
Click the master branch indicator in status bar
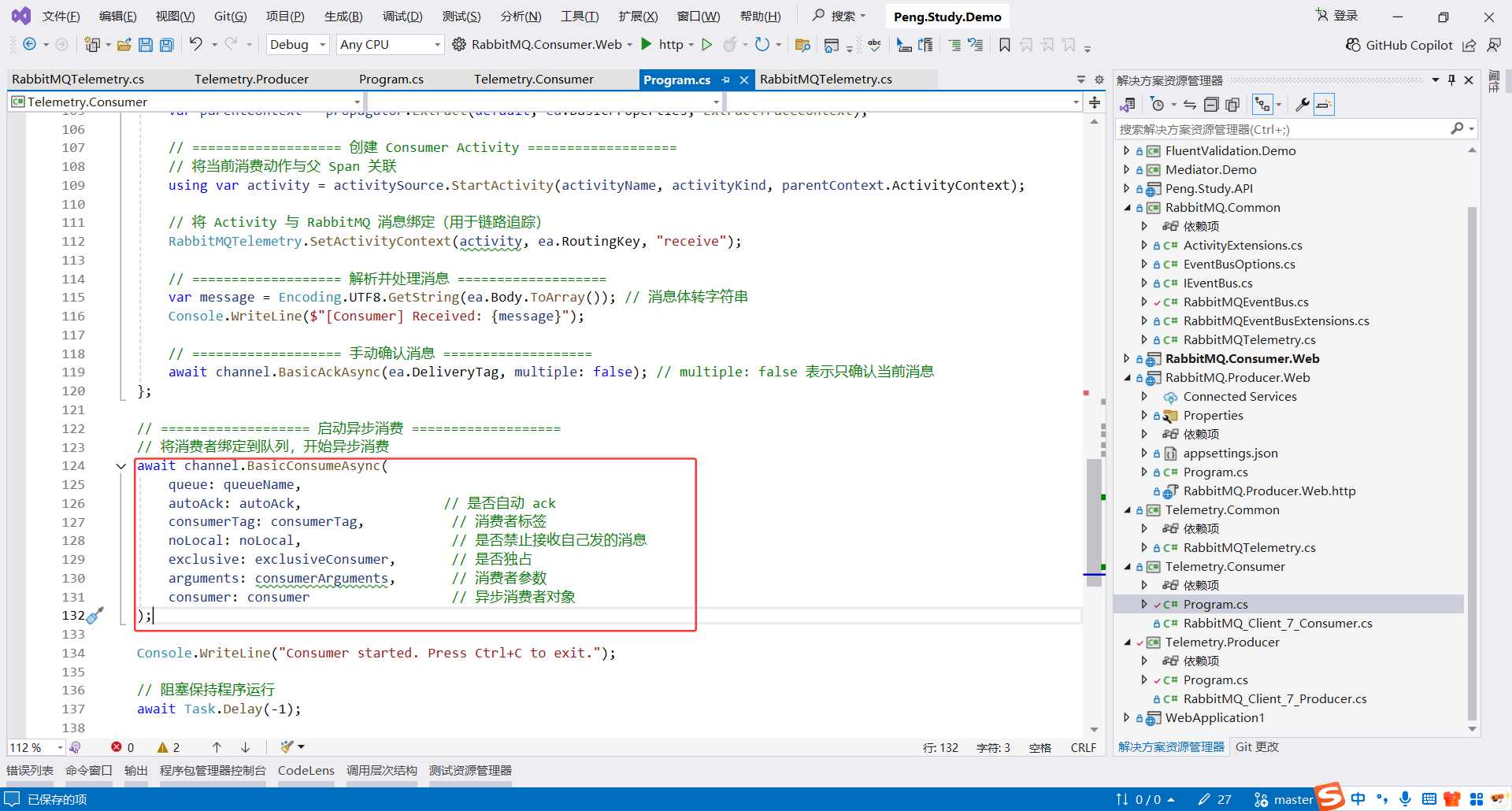(x=1283, y=799)
